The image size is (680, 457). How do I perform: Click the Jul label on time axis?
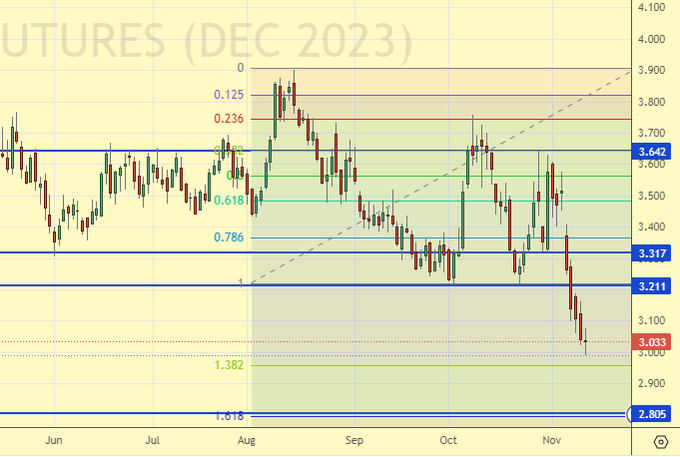point(152,440)
